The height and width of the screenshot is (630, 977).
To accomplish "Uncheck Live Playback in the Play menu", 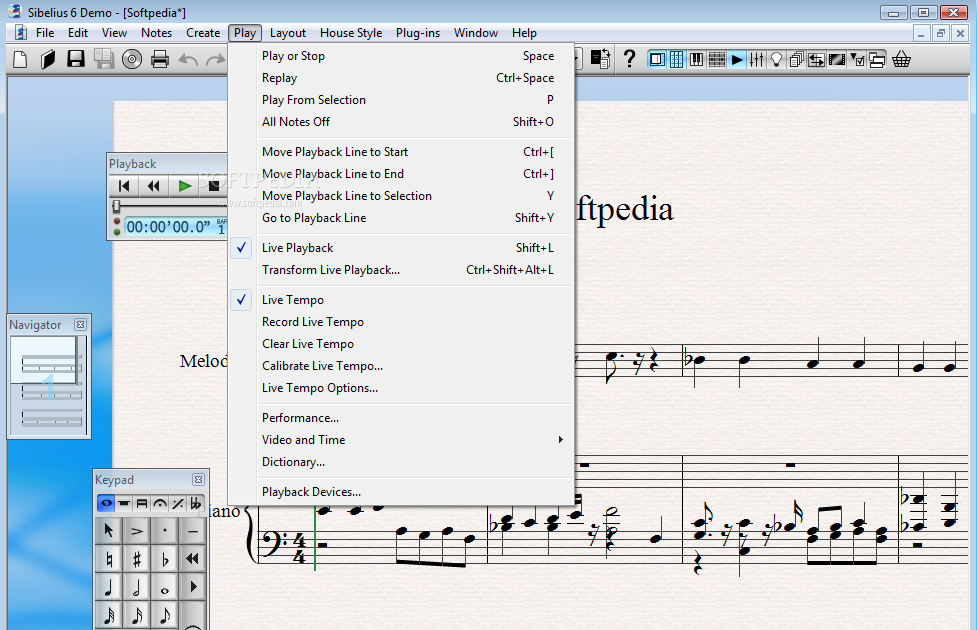I will (401, 248).
